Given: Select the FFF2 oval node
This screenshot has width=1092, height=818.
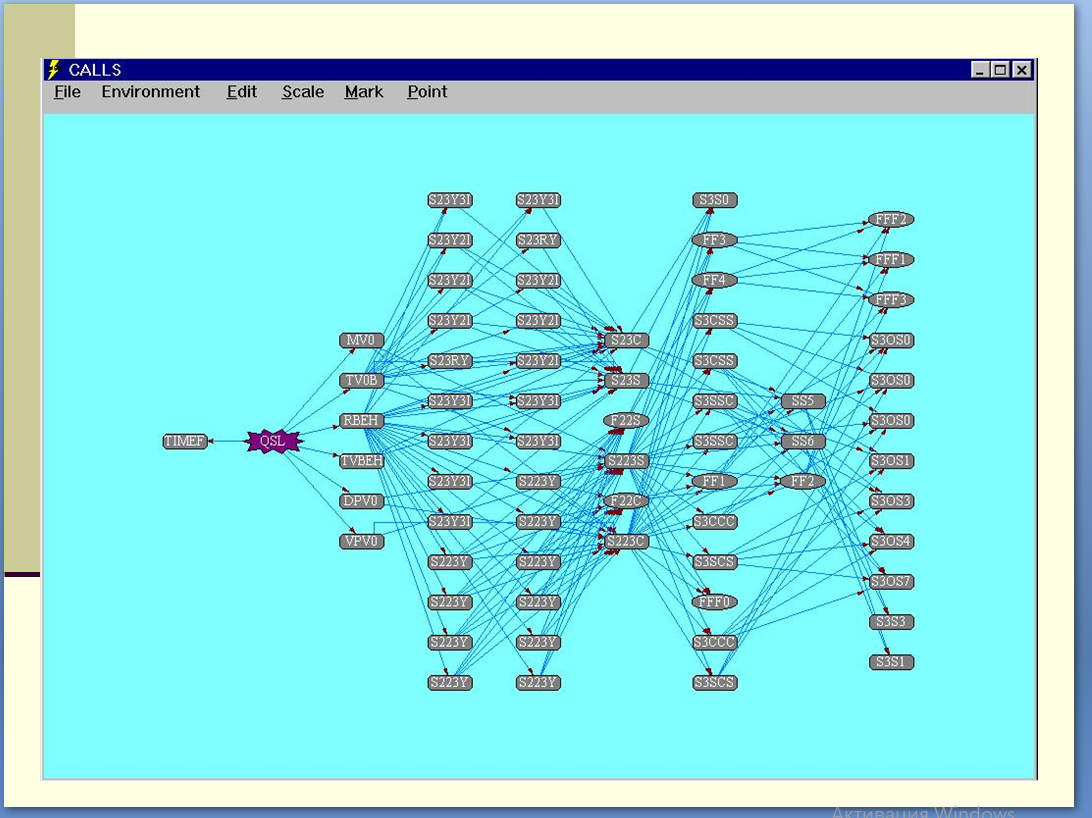Looking at the screenshot, I should click(891, 220).
